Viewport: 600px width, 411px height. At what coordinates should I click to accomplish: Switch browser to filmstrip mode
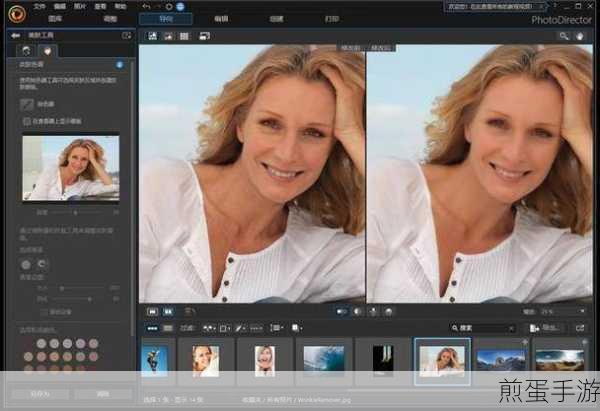[152, 328]
